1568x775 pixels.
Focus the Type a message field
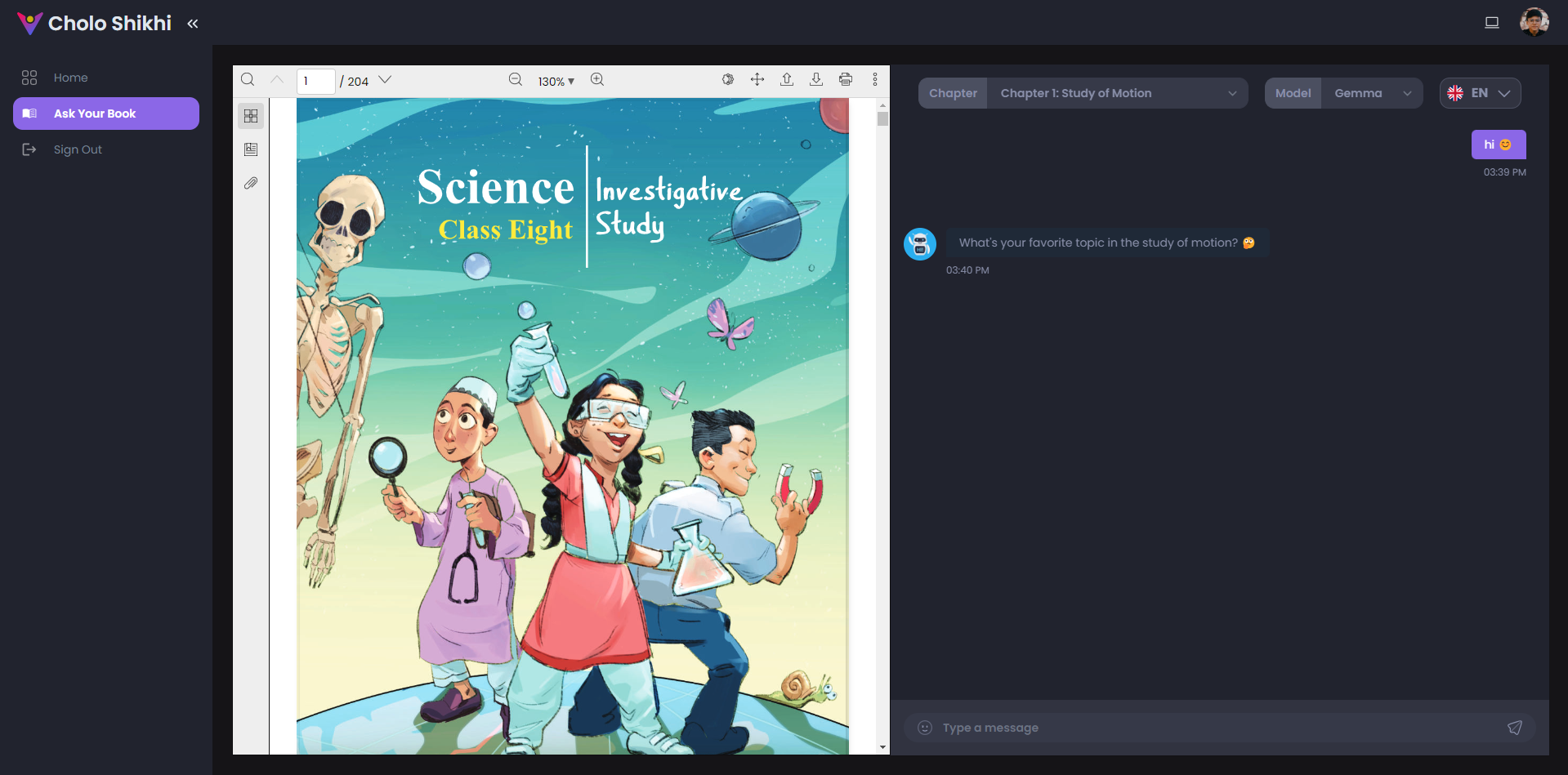(1219, 728)
